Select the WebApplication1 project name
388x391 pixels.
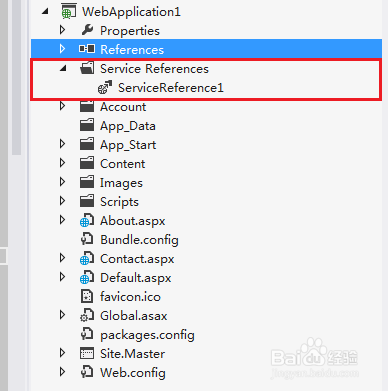(131, 12)
